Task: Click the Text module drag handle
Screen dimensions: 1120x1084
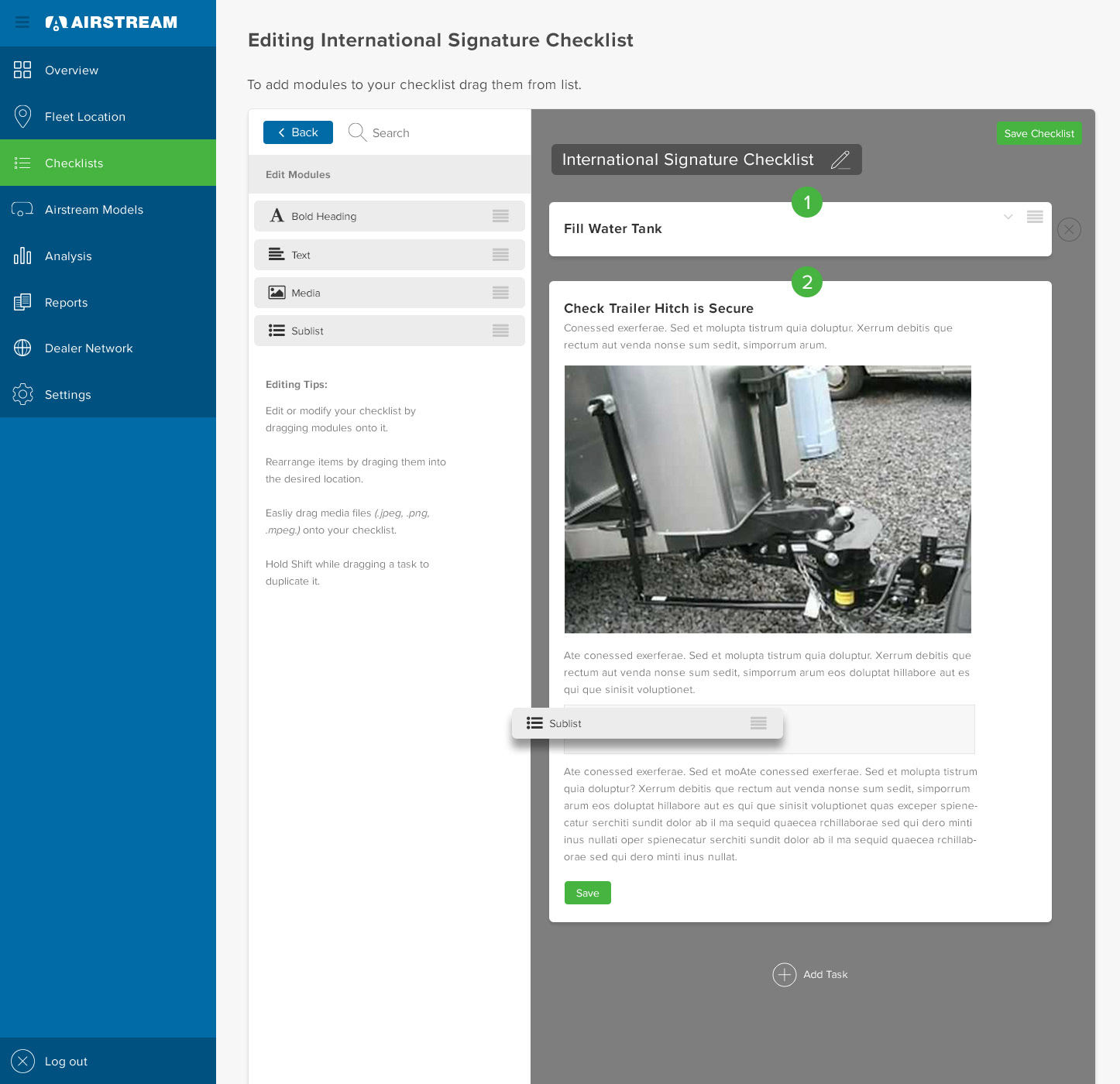Action: coord(500,255)
